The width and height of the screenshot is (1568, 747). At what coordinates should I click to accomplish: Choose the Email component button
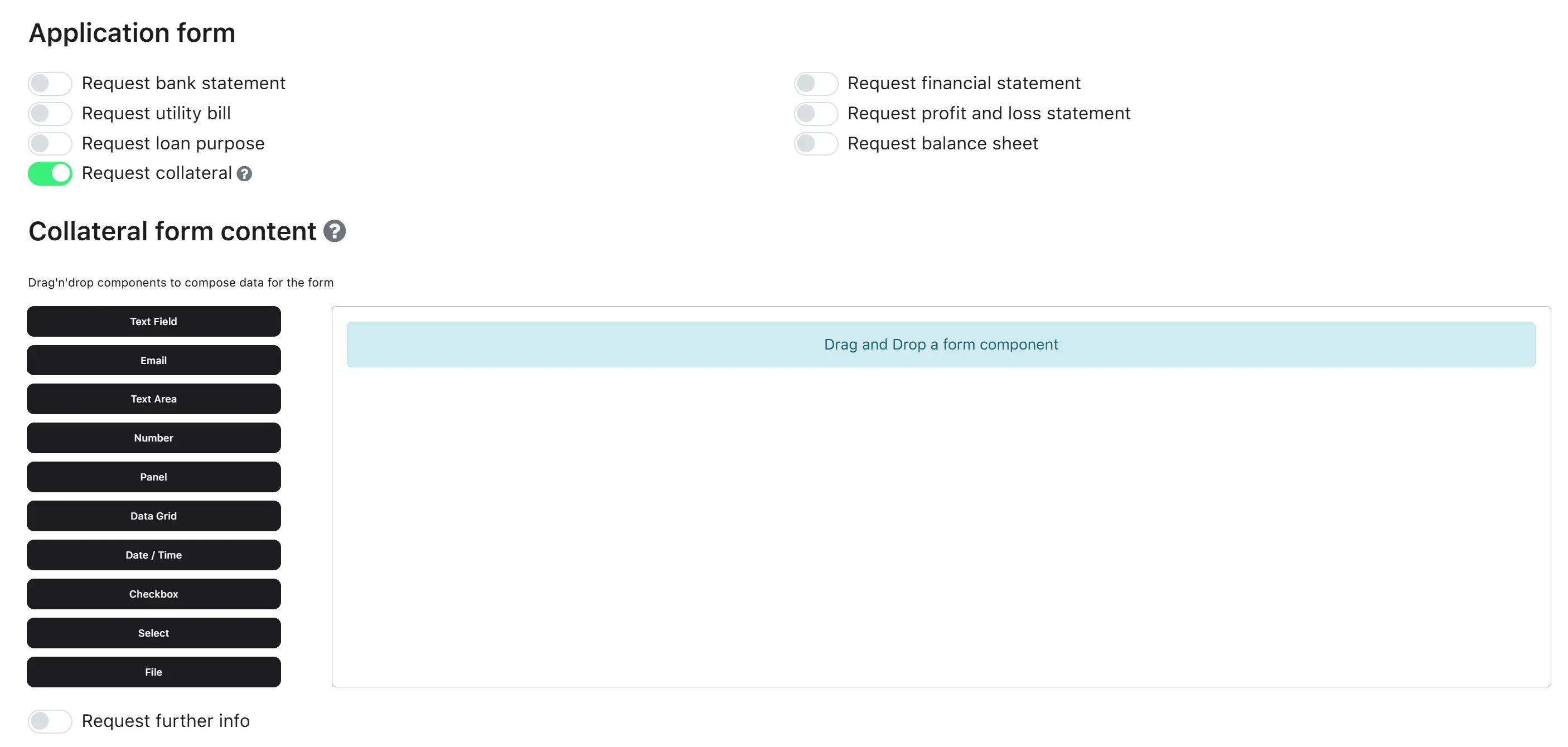(153, 360)
